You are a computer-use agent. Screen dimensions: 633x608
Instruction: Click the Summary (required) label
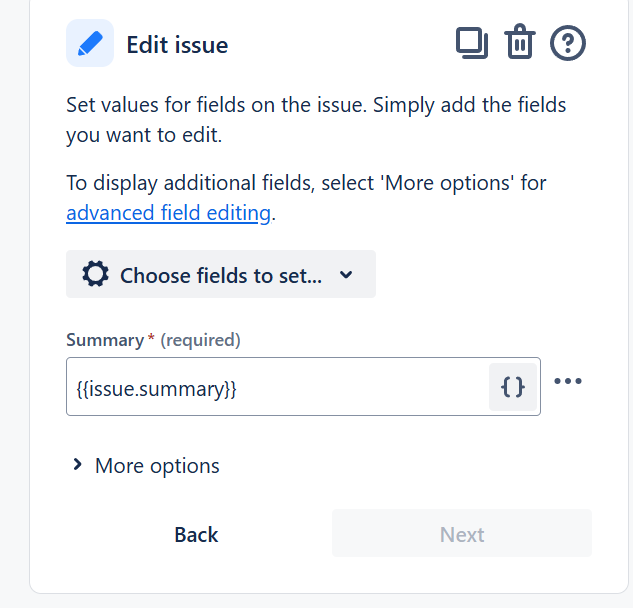[153, 340]
